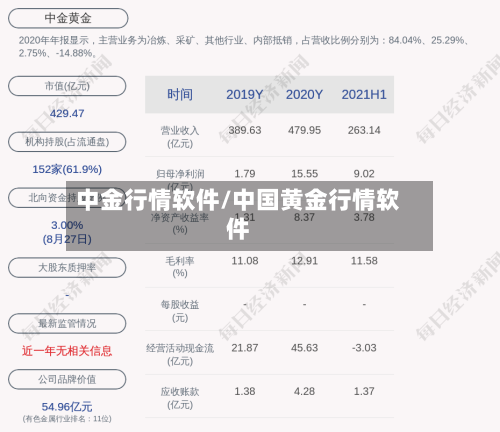Click the market value 429.47
Screen dimensions: 500x432
coord(67,114)
